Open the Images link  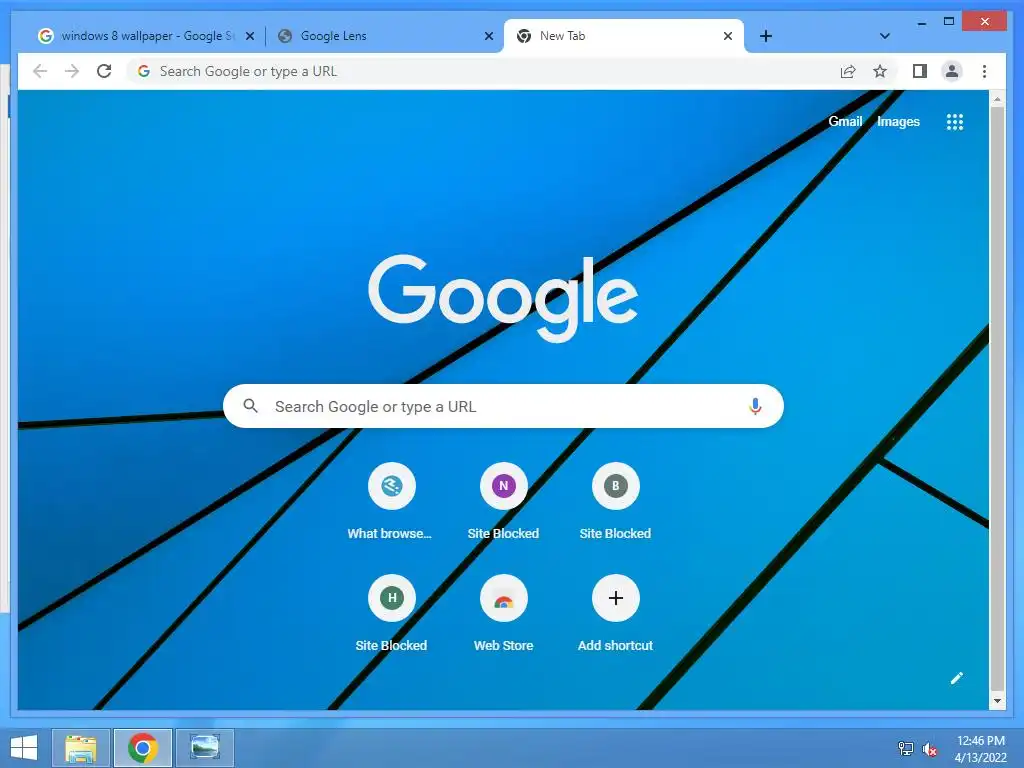pos(898,121)
